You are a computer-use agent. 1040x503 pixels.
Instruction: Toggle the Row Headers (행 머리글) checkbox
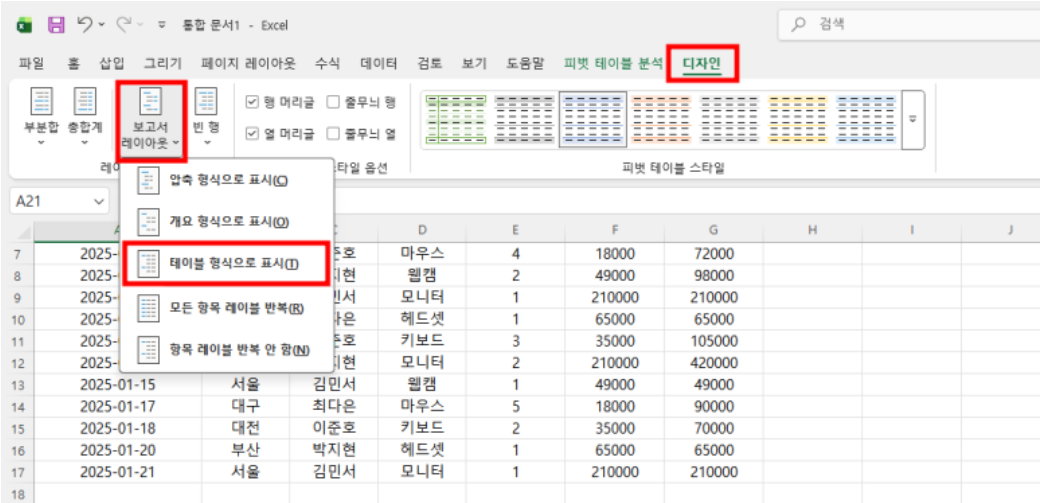(253, 102)
